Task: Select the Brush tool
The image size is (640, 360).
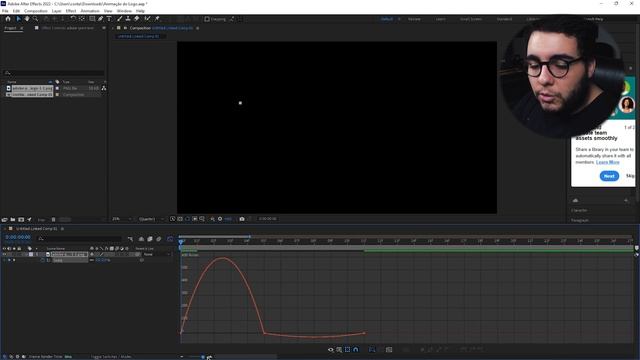Action: coord(120,19)
